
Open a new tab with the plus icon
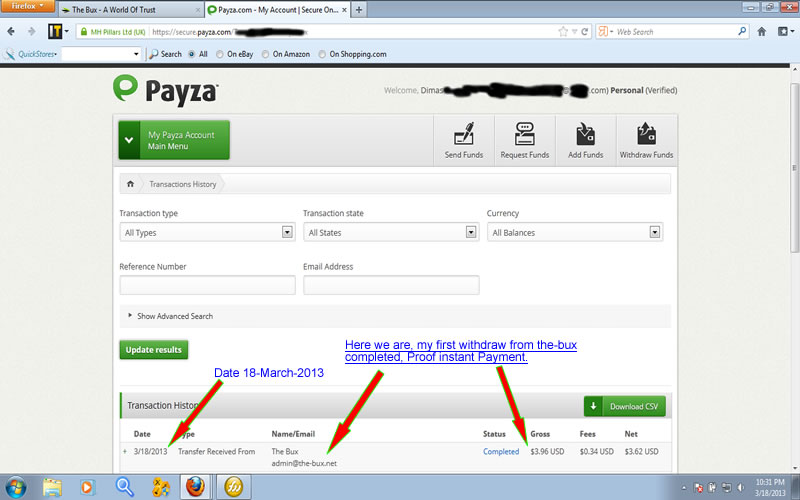[359, 10]
